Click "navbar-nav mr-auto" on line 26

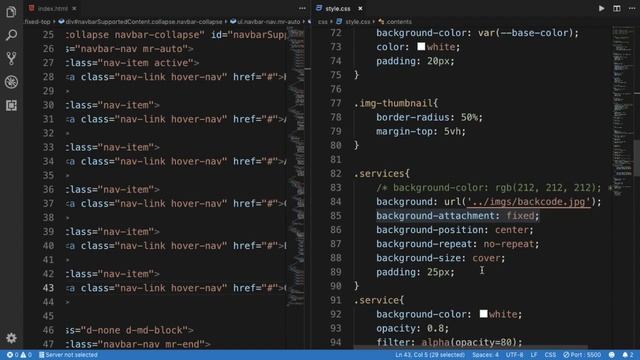point(131,49)
